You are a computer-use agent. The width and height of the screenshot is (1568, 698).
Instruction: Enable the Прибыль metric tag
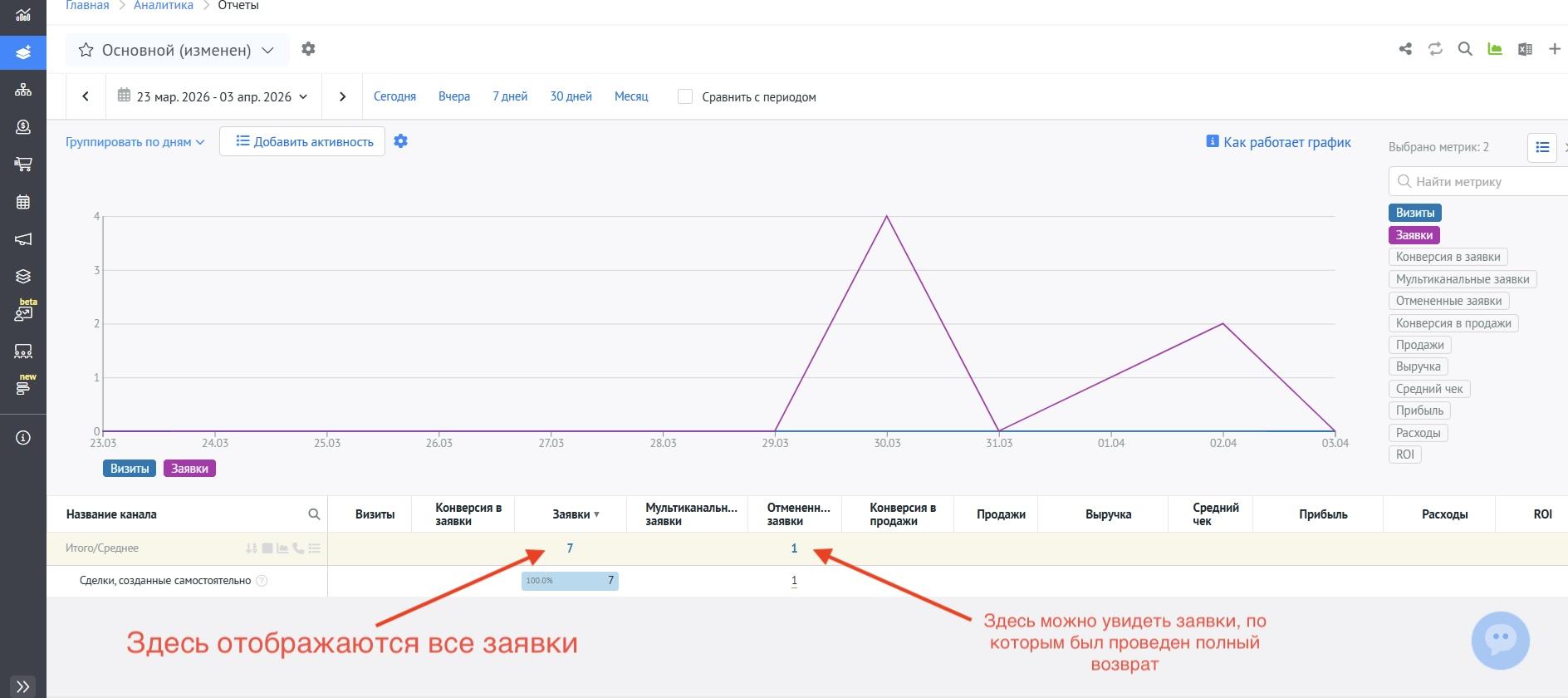[x=1419, y=410]
